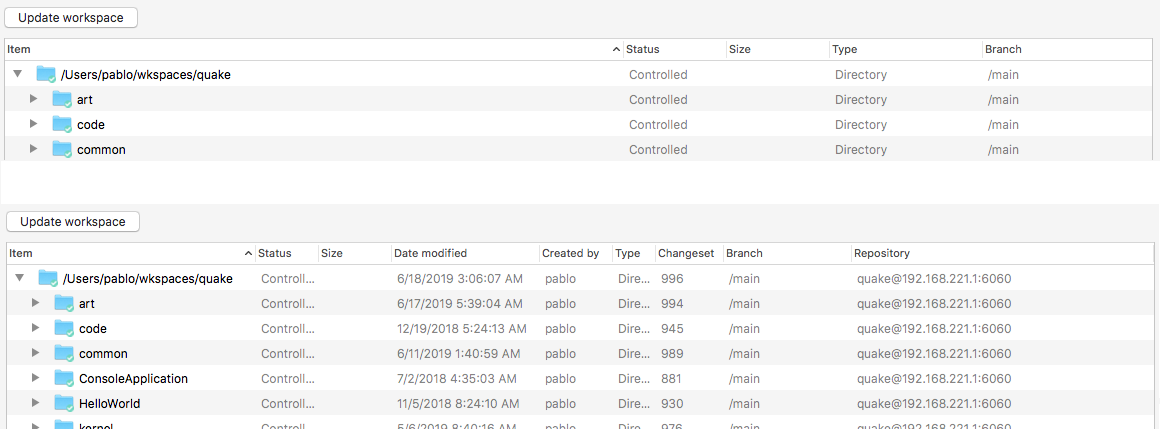
Task: Click the art folder icon in lower panel
Action: pyautogui.click(x=64, y=303)
